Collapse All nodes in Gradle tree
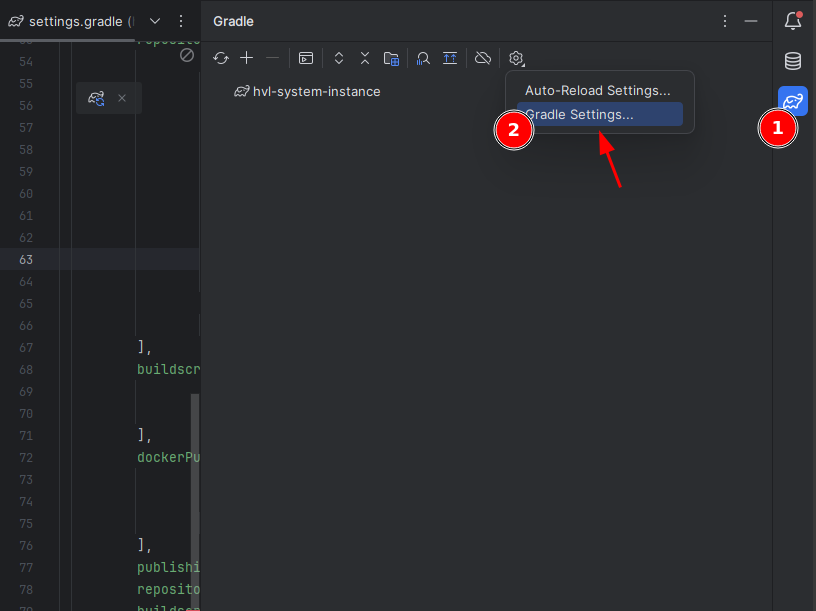 [365, 59]
